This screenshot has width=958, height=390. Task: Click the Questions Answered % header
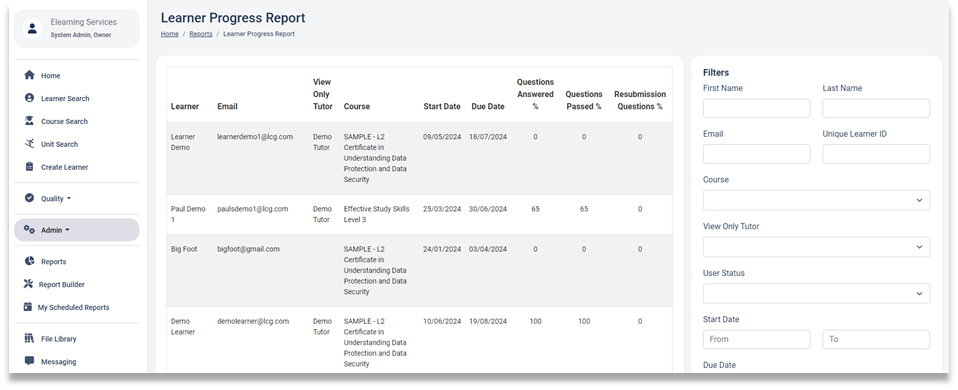535,94
